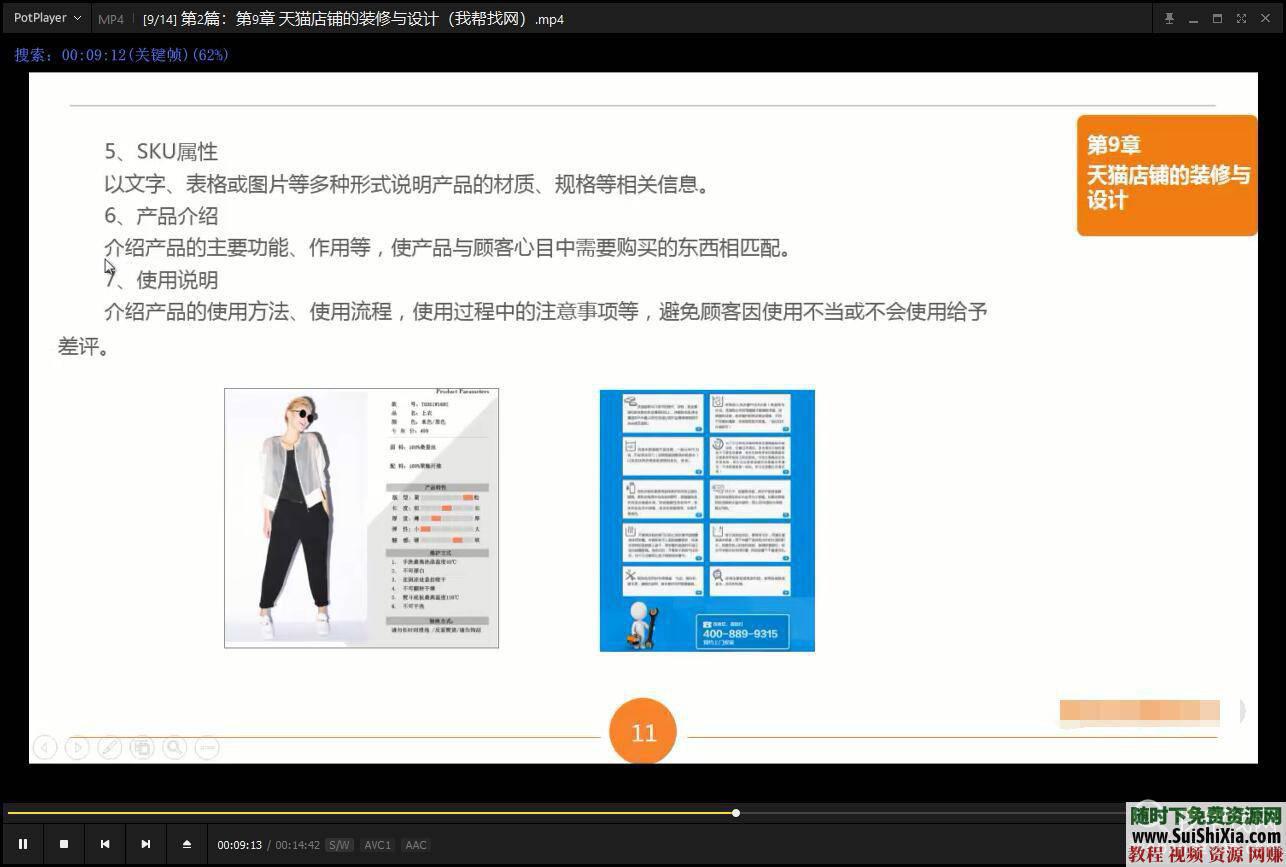Screen dimensions: 1286x867
Task: Minimize the PotPlayer window
Action: pos(1193,18)
